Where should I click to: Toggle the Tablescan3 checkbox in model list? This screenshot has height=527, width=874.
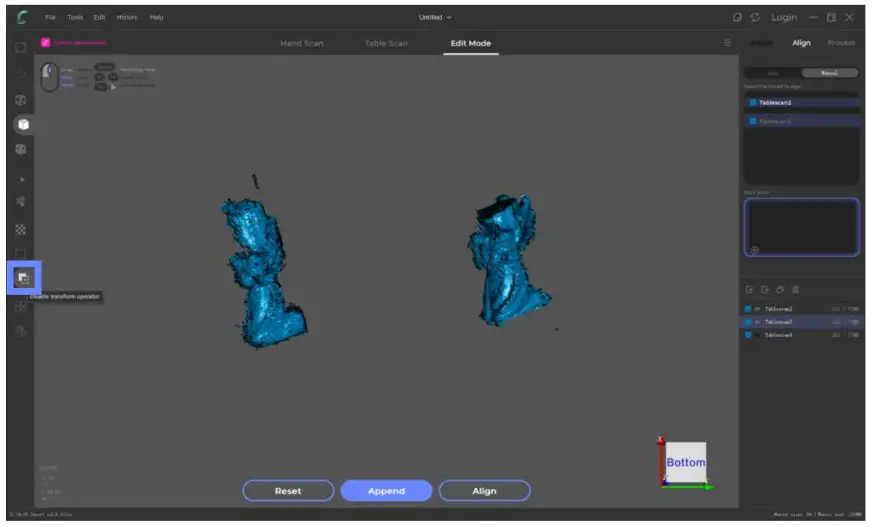[752, 121]
